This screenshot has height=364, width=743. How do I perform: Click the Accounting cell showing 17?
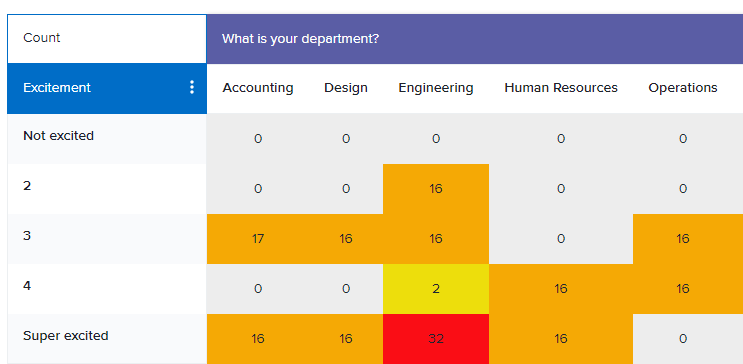click(258, 239)
